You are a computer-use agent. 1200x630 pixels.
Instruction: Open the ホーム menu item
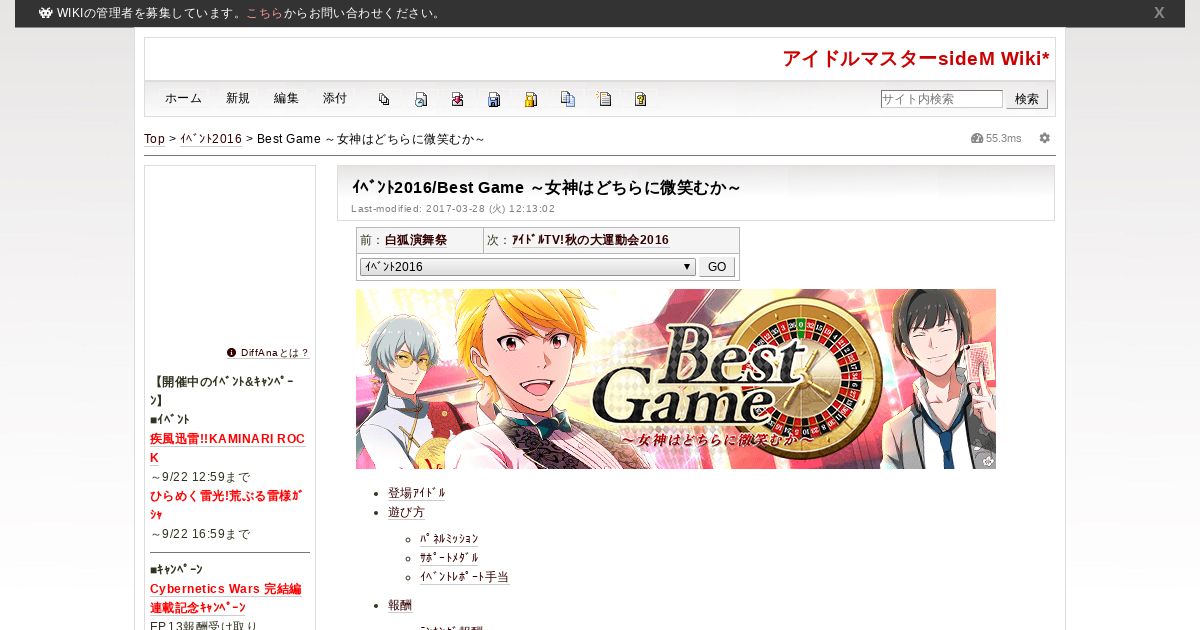tap(183, 99)
